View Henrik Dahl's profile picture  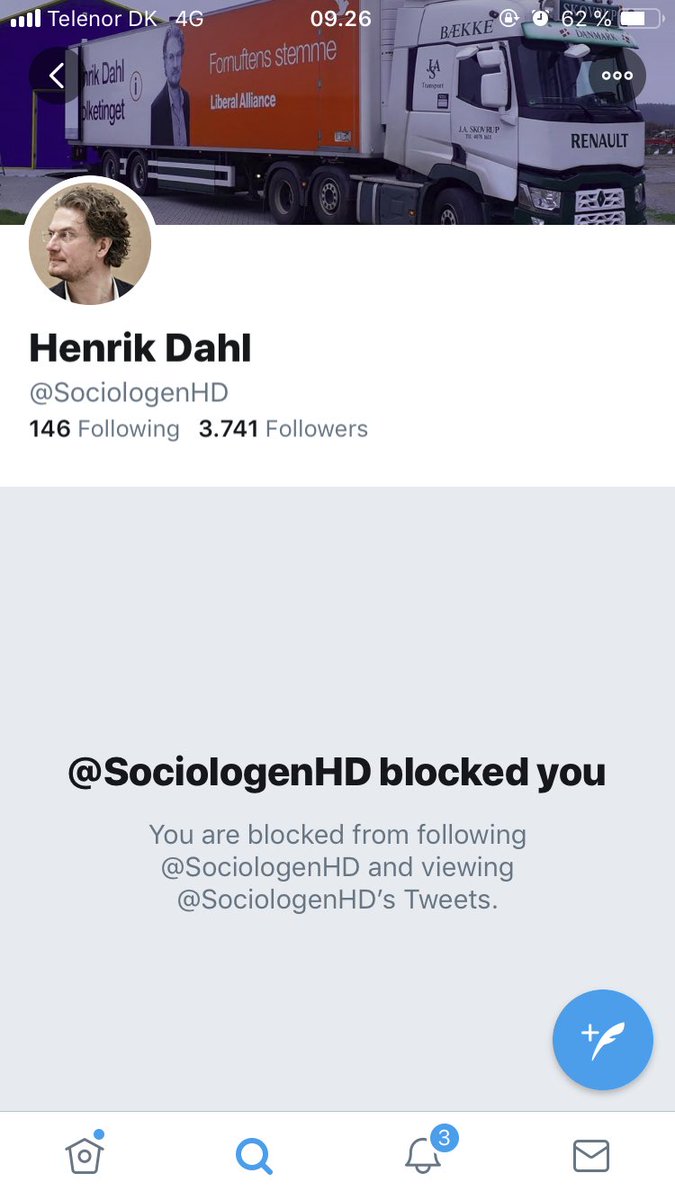click(90, 242)
